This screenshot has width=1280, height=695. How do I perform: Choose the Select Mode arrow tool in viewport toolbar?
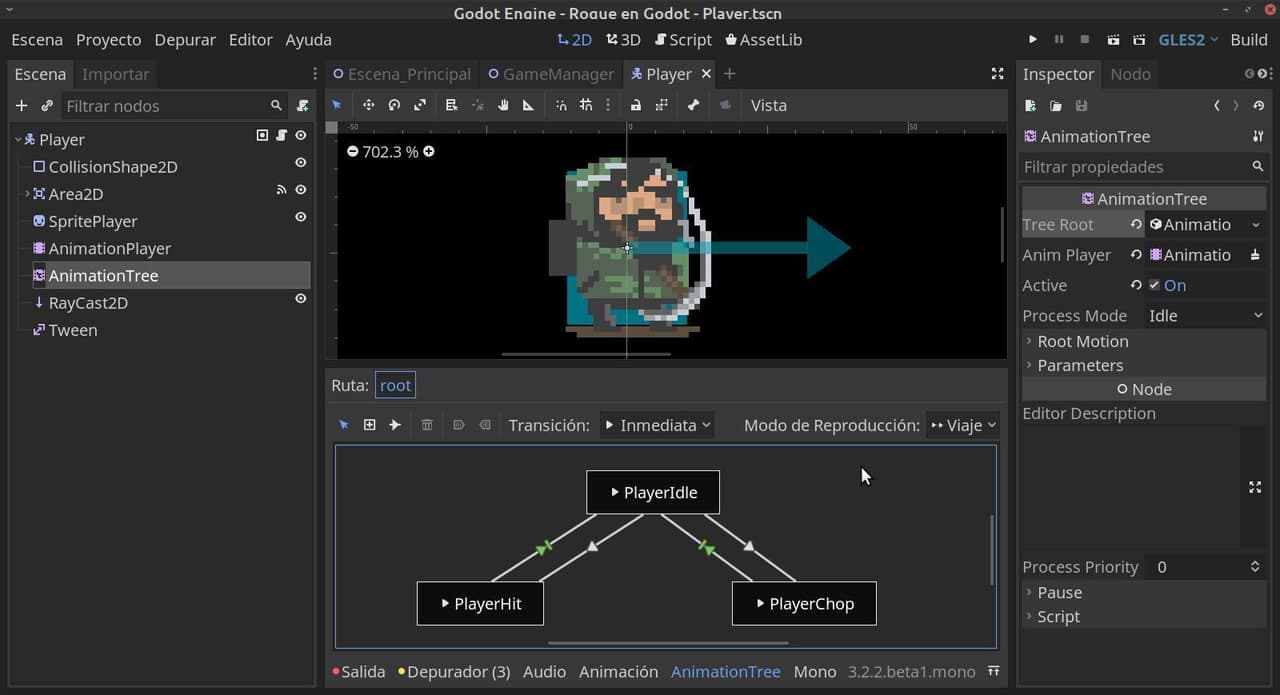(337, 105)
